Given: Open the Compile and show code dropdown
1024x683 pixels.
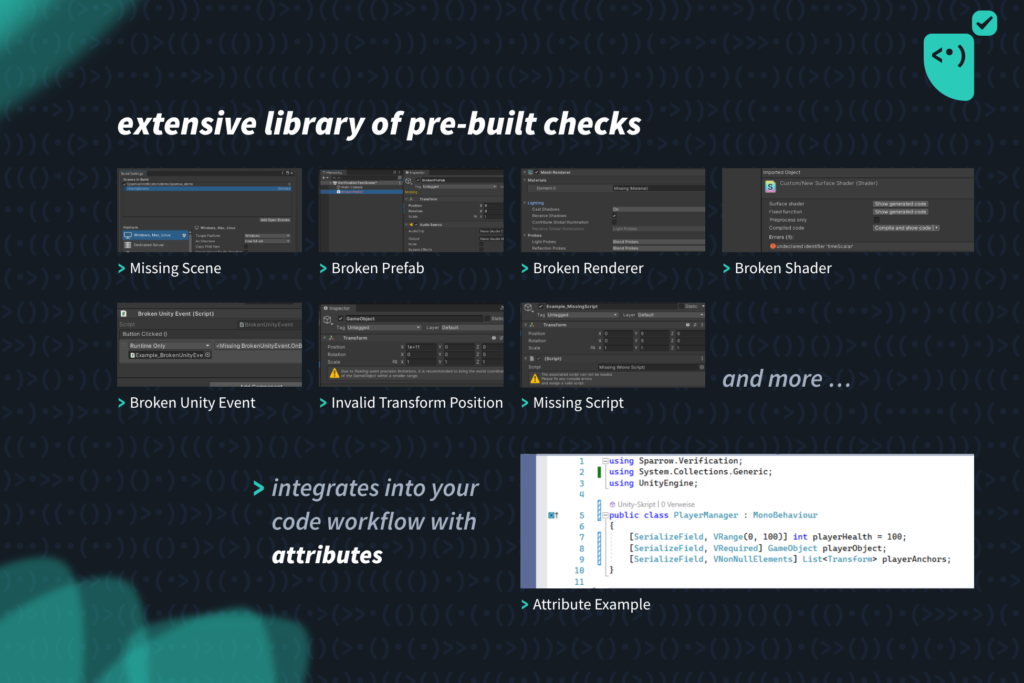Looking at the screenshot, I should pos(907,227).
